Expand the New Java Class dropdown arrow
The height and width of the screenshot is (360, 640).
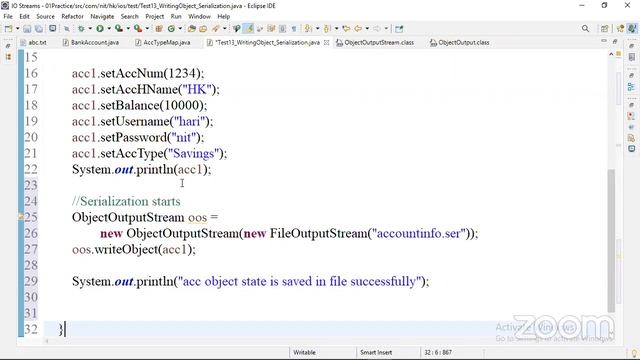(x=180, y=29)
